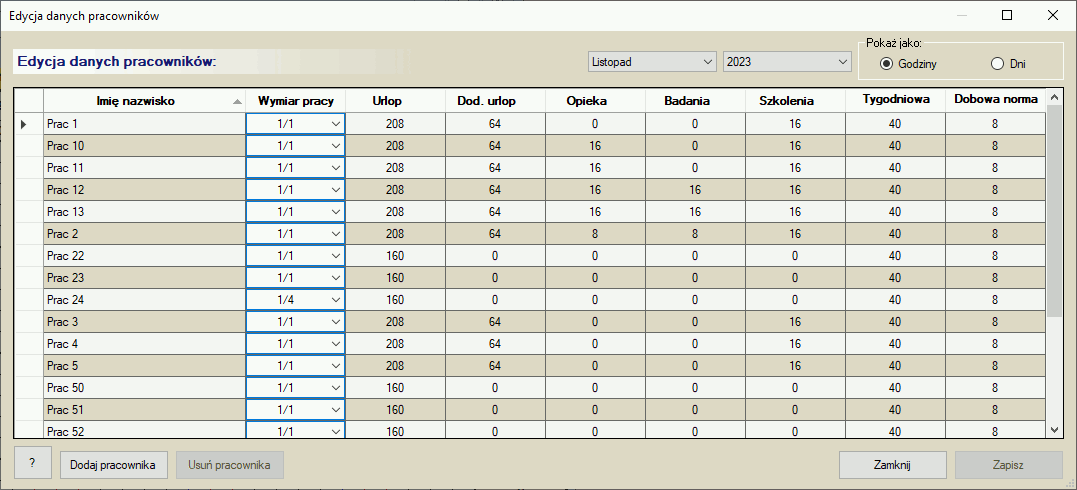Sort by the Urlop column header
Viewport: 1077px width, 490px height.
coord(395,101)
